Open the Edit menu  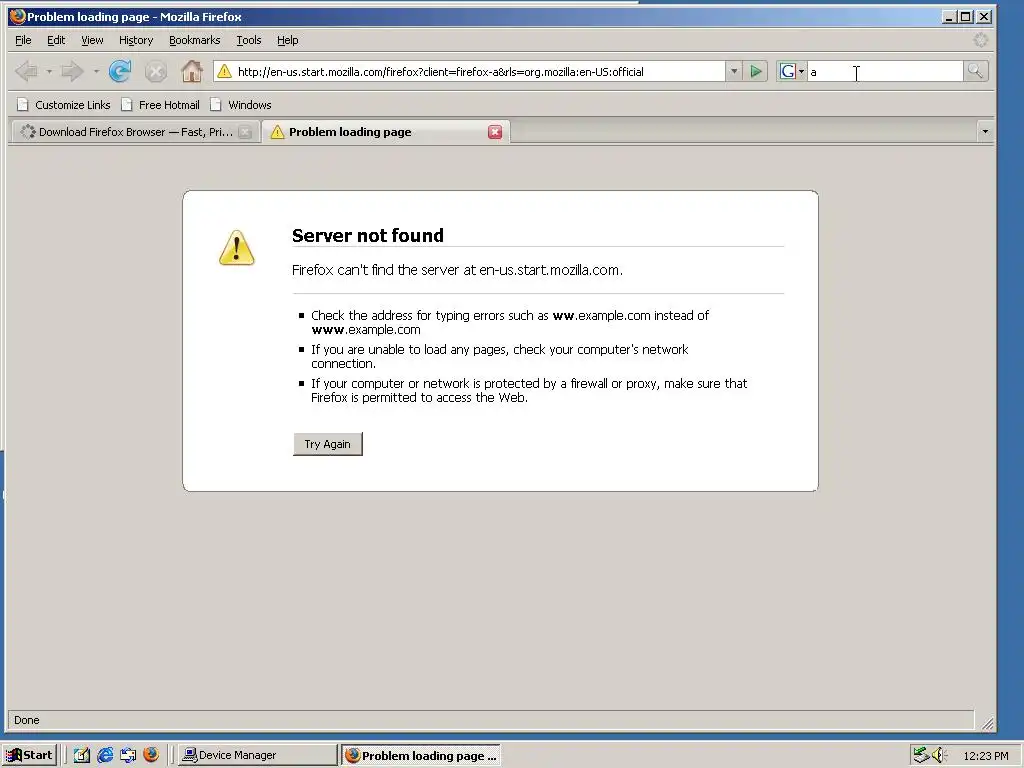(x=56, y=40)
